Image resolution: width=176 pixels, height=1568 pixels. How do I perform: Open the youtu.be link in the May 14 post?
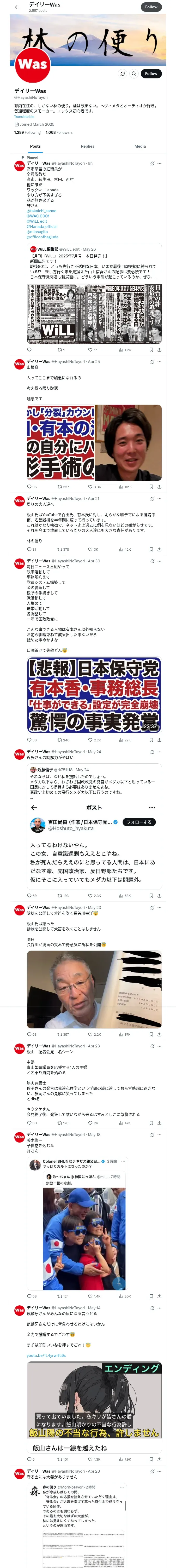(x=46, y=1356)
